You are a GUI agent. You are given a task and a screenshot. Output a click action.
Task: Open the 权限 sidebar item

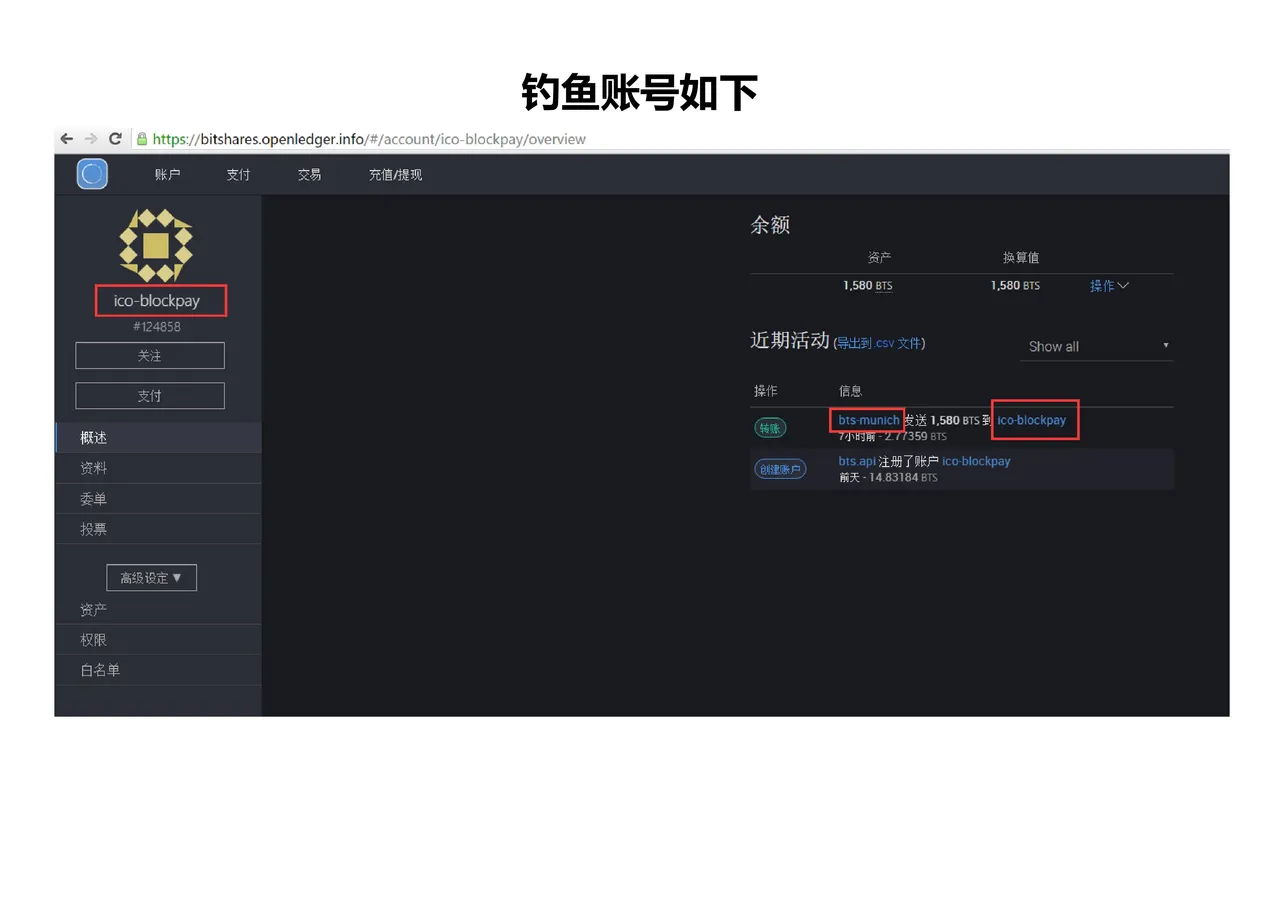click(x=159, y=640)
